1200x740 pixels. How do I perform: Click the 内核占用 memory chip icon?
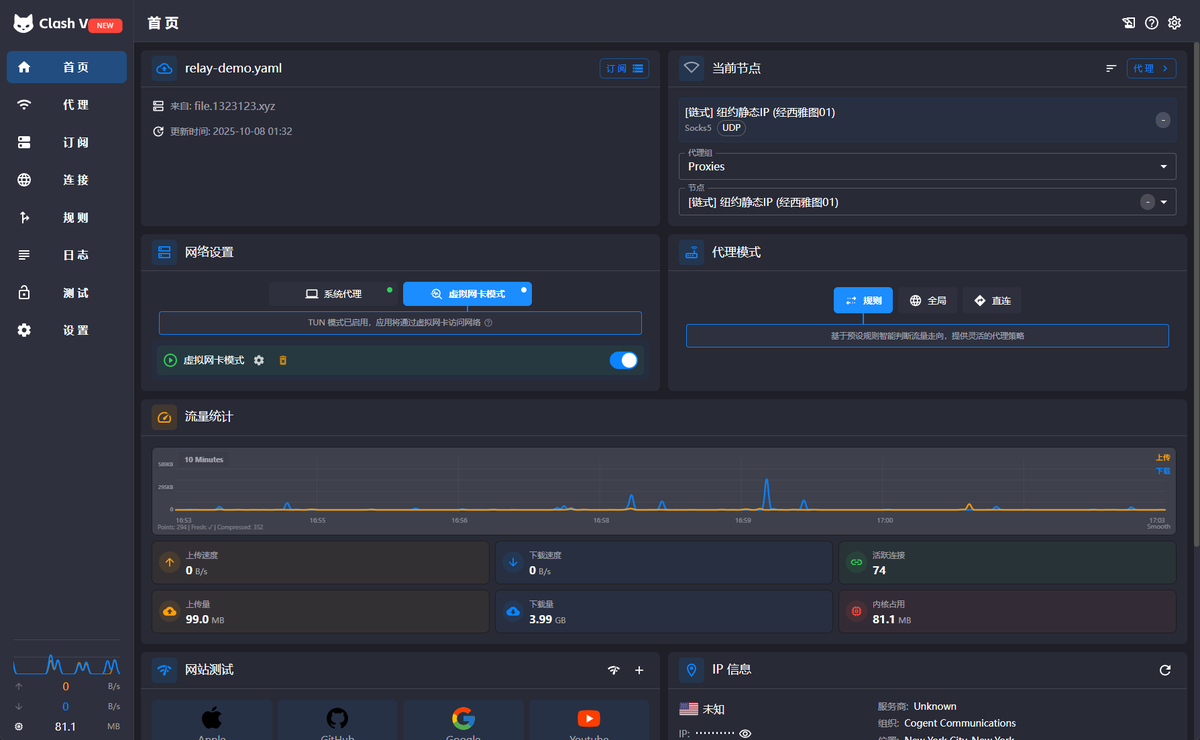[856, 611]
